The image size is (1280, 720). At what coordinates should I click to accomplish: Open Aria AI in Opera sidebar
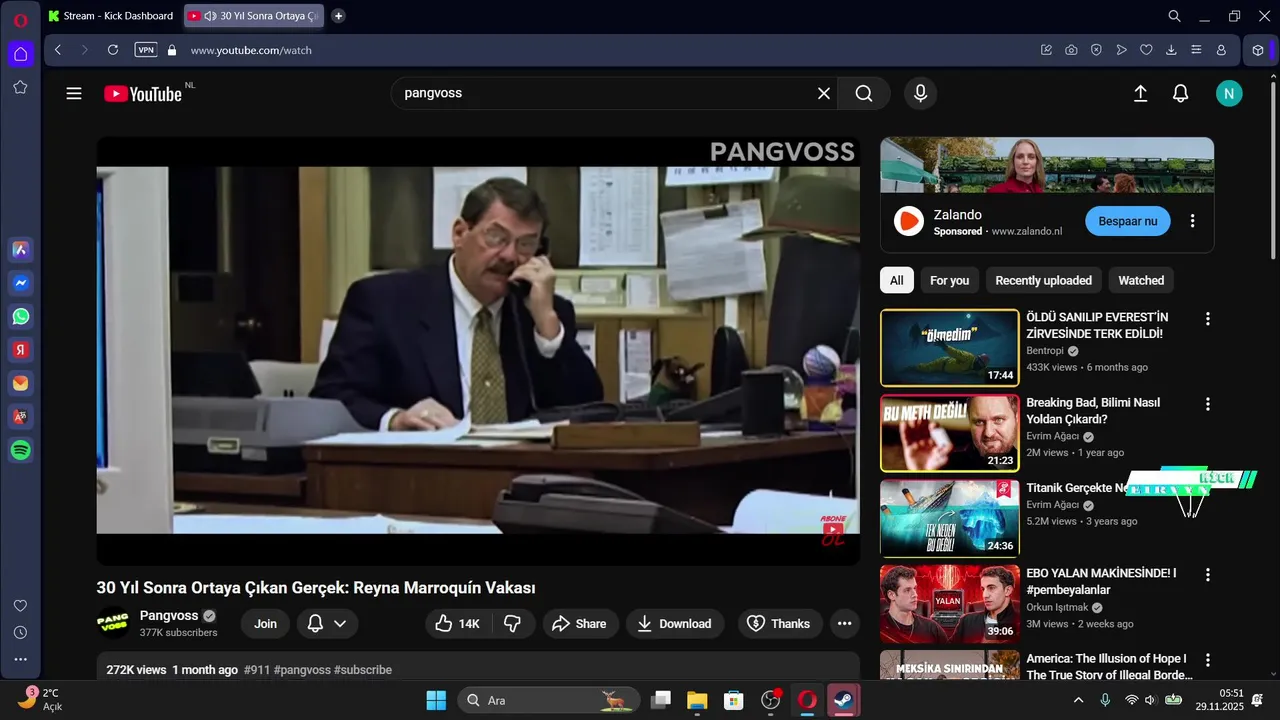20,249
